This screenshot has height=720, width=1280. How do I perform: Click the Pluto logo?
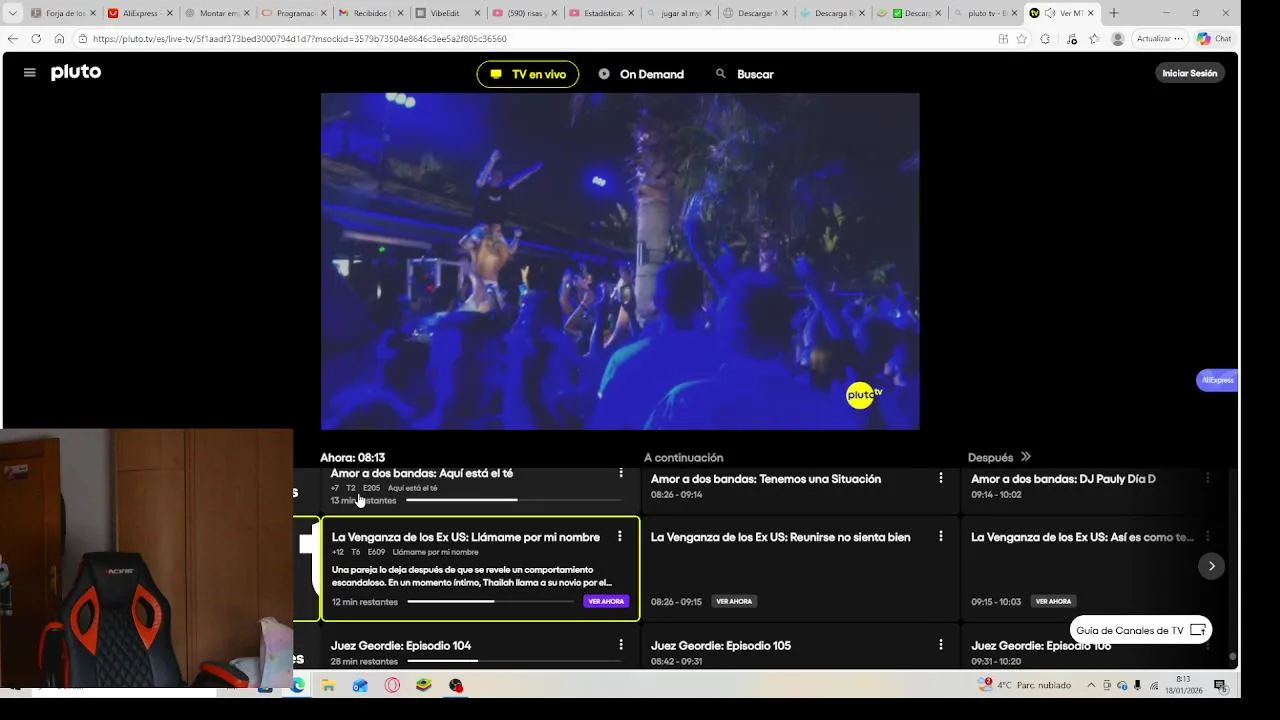(x=76, y=72)
